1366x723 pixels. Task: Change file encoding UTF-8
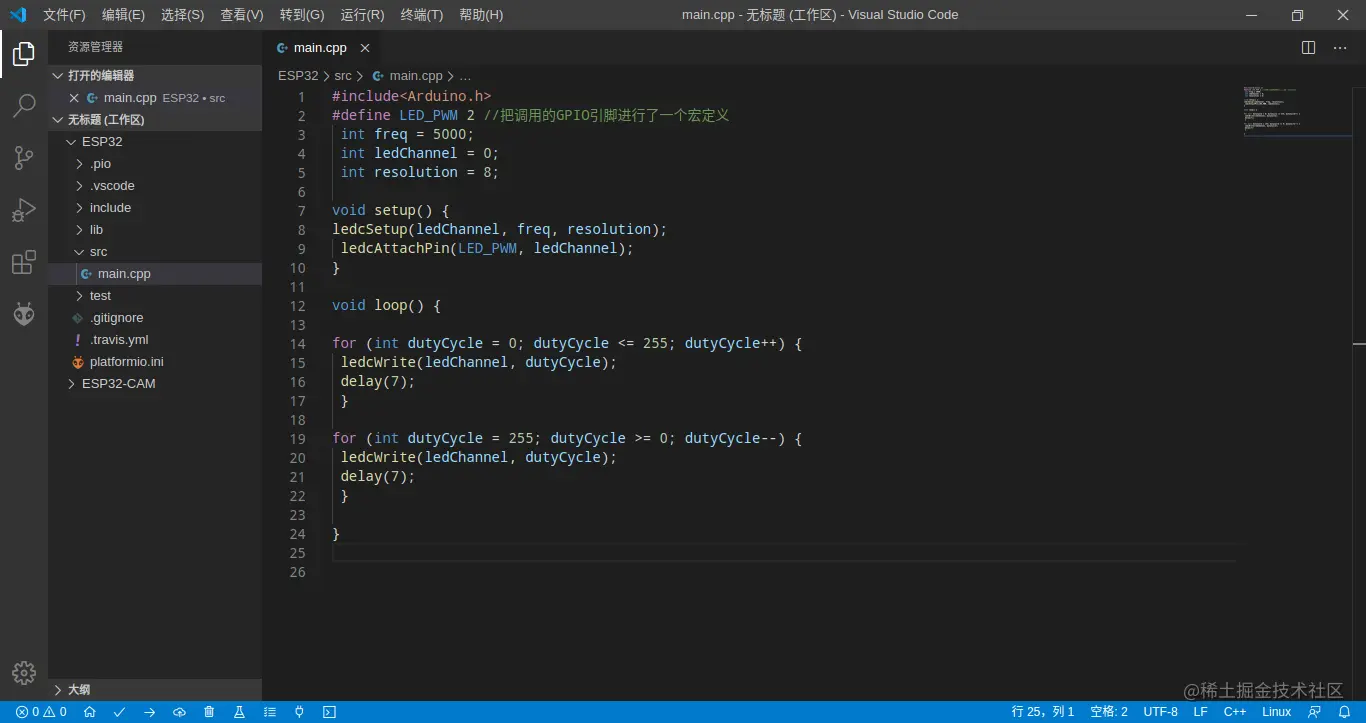tap(1160, 712)
